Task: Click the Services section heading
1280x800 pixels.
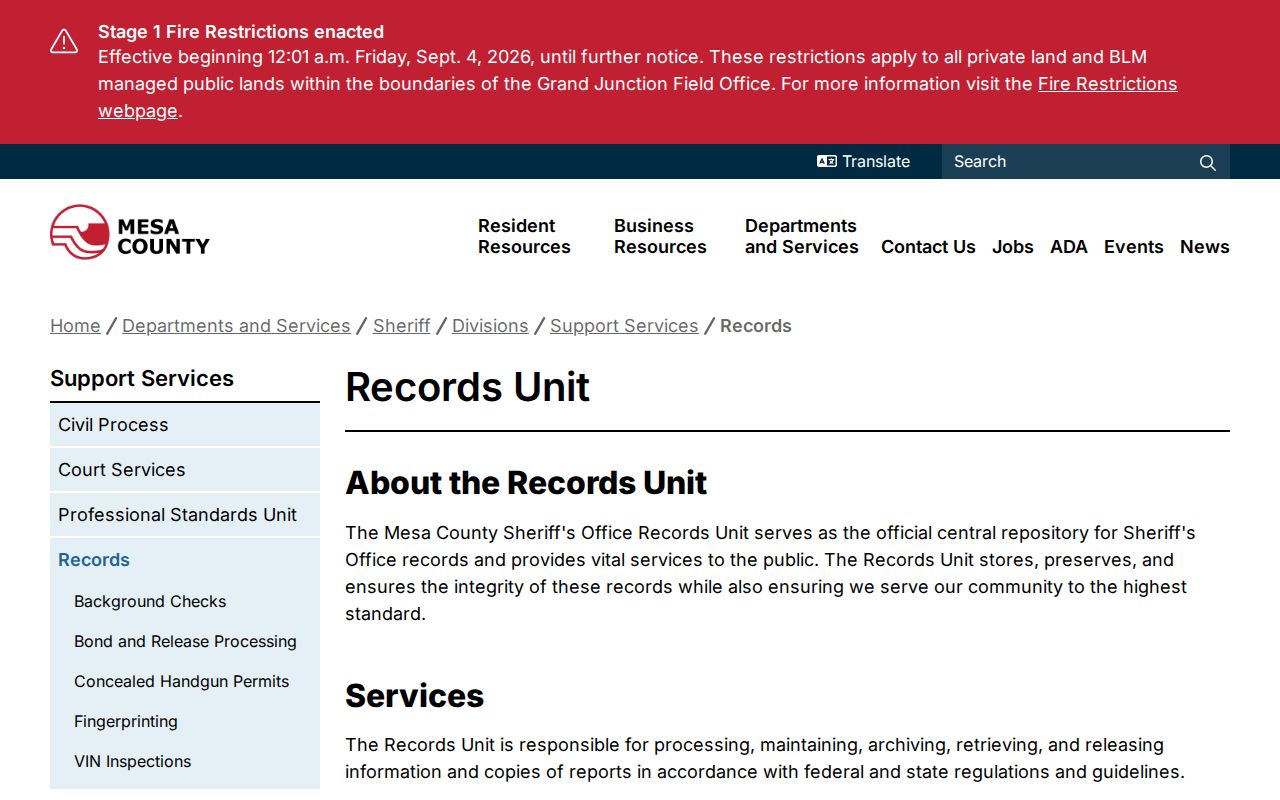Action: point(415,696)
